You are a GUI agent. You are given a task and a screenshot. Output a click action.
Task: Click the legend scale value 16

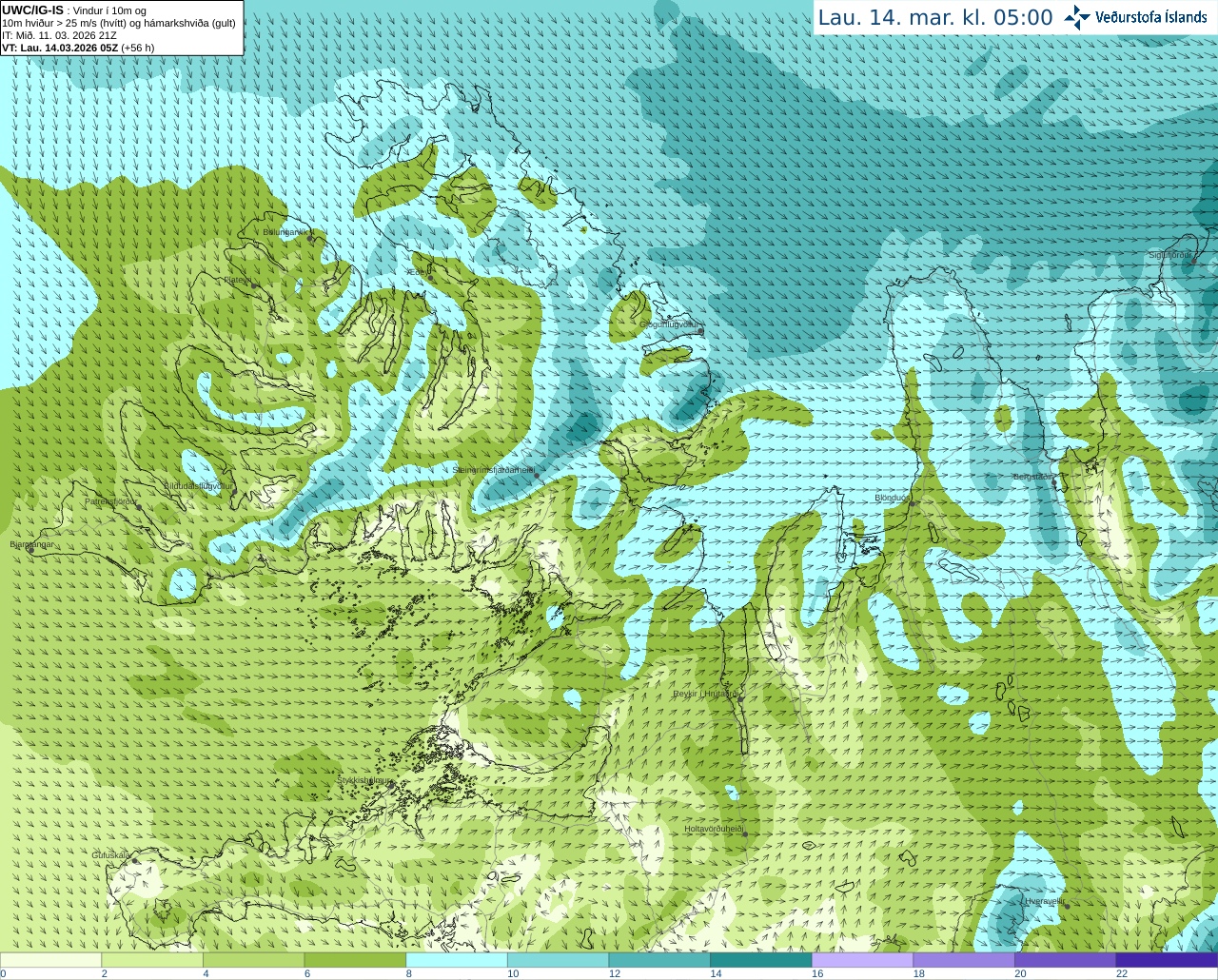817,973
